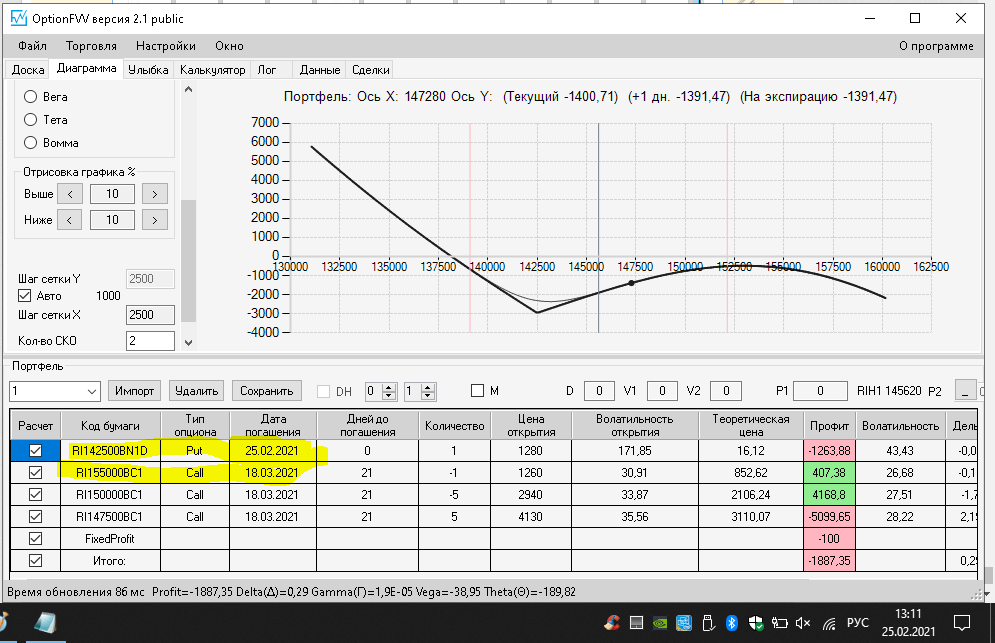Image resolution: width=995 pixels, height=643 pixels.
Task: Open the Торговля menu
Action: [x=91, y=46]
